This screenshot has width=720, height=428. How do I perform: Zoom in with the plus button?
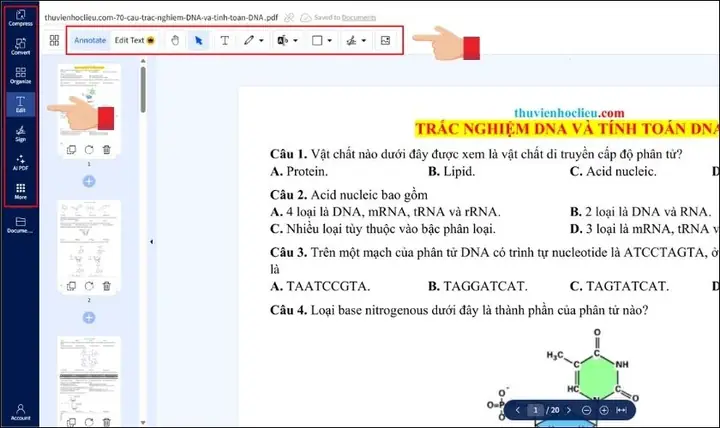coord(604,410)
